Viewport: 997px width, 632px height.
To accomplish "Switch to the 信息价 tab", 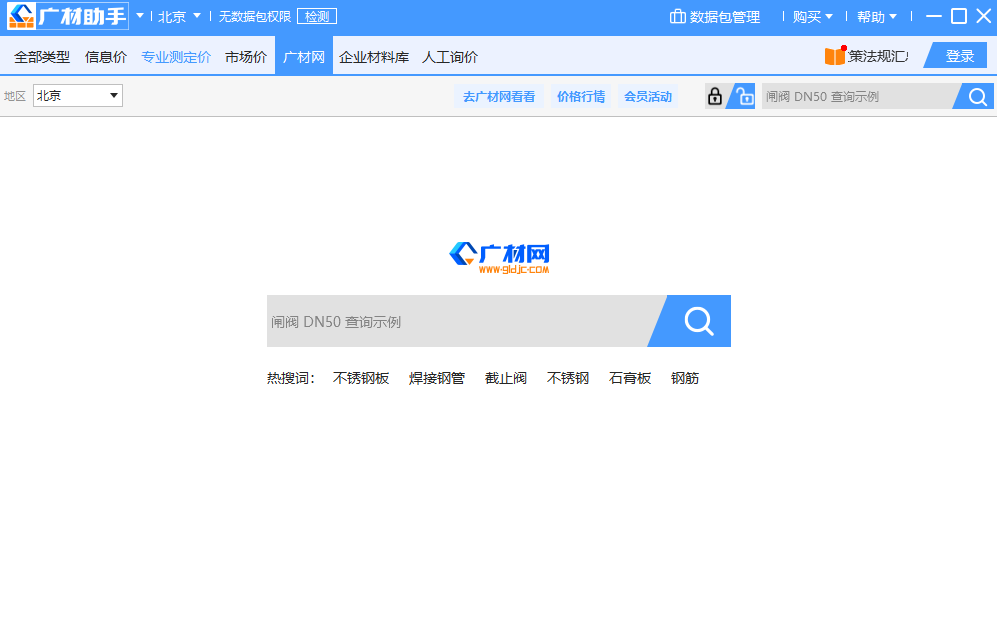I will (x=106, y=57).
